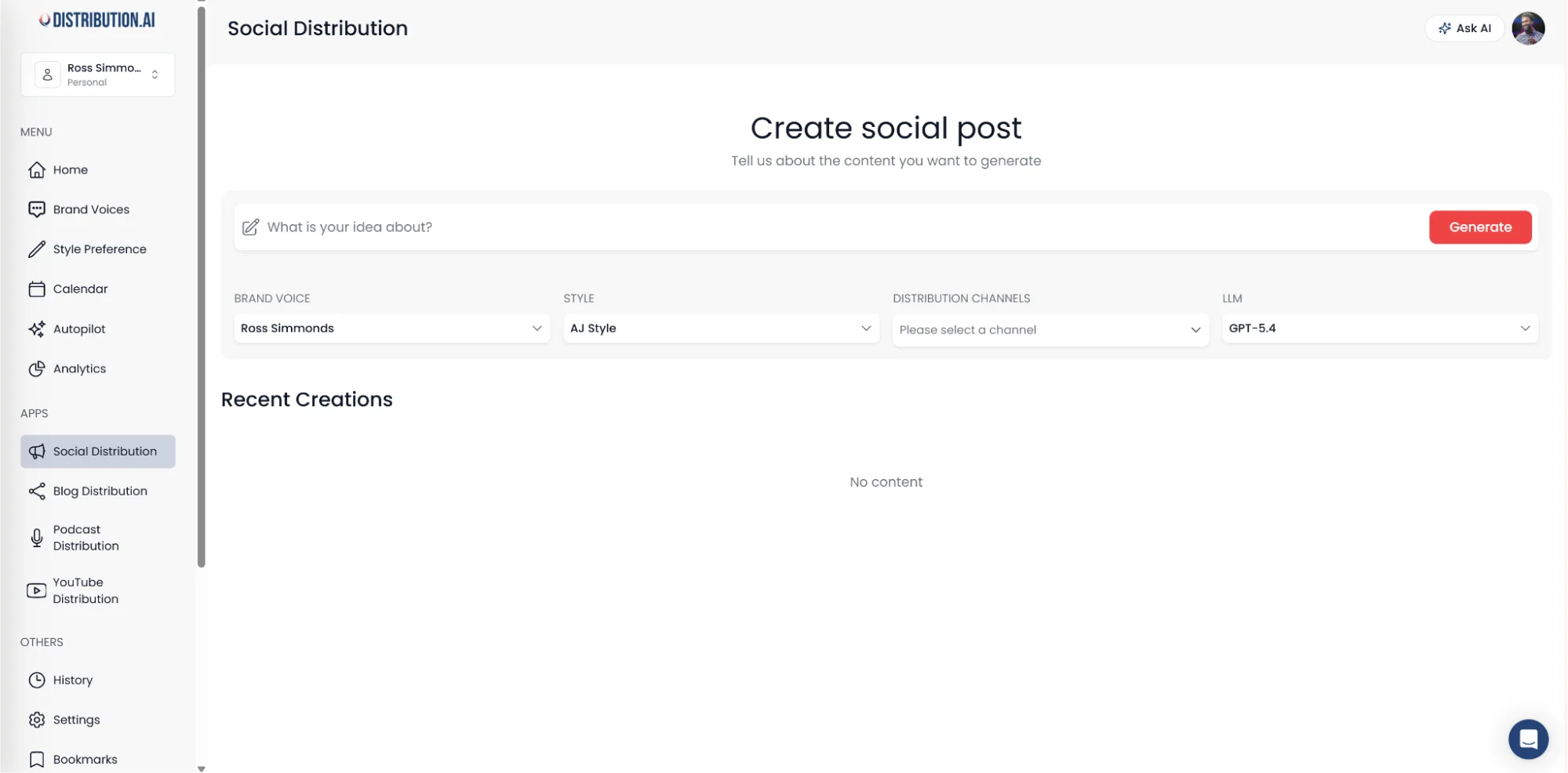Click the Recent Creations heading
The image size is (1568, 773).
tap(307, 400)
